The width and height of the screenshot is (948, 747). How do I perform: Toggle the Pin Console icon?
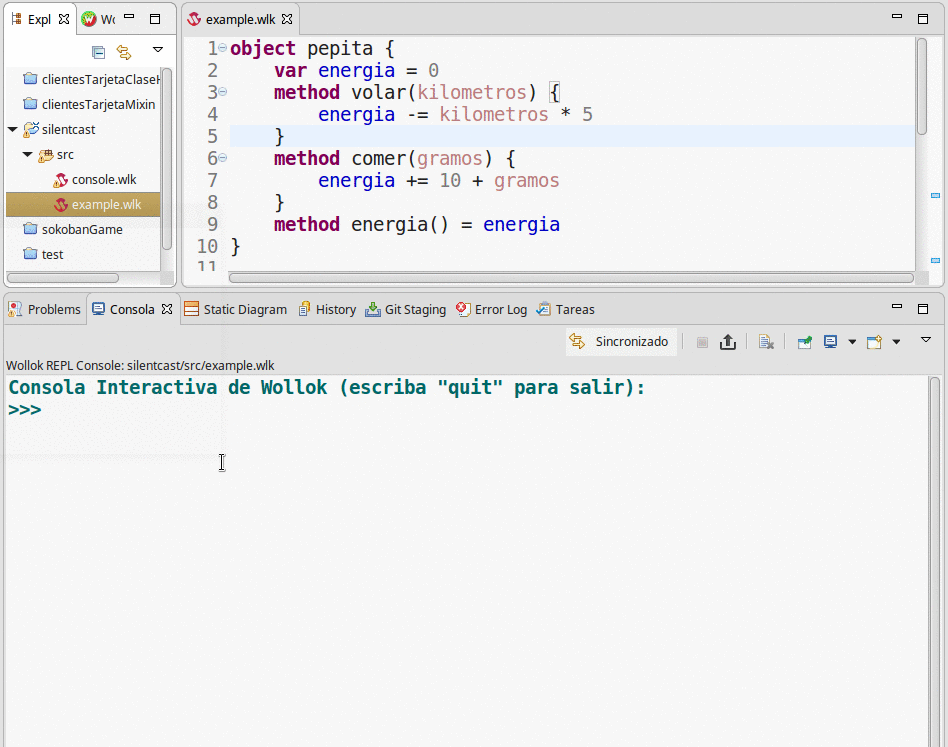(x=804, y=342)
